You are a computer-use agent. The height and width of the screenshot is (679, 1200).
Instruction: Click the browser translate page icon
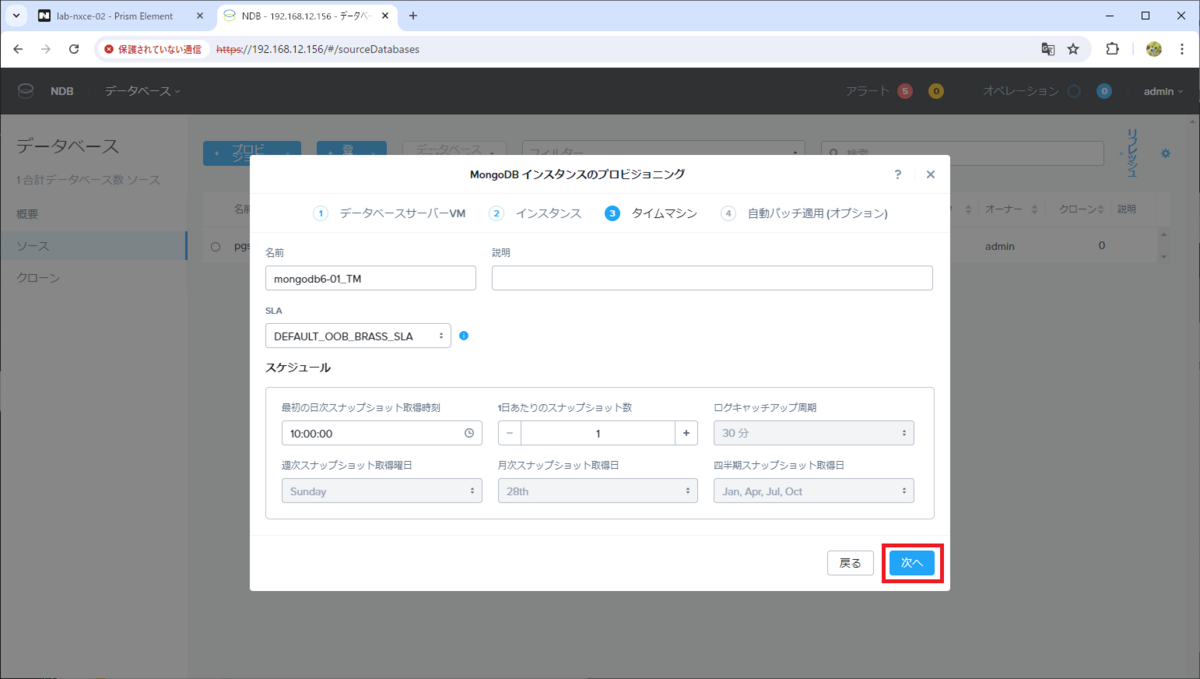click(x=1048, y=48)
